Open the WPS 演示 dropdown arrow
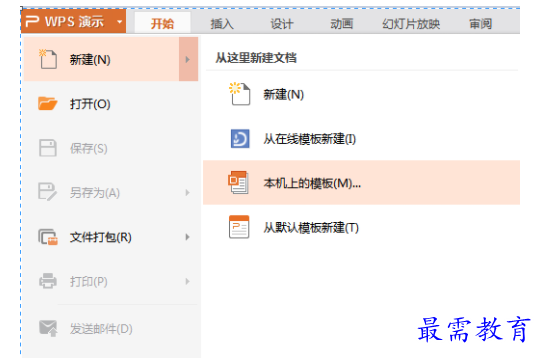The image size is (539, 361). [x=120, y=22]
